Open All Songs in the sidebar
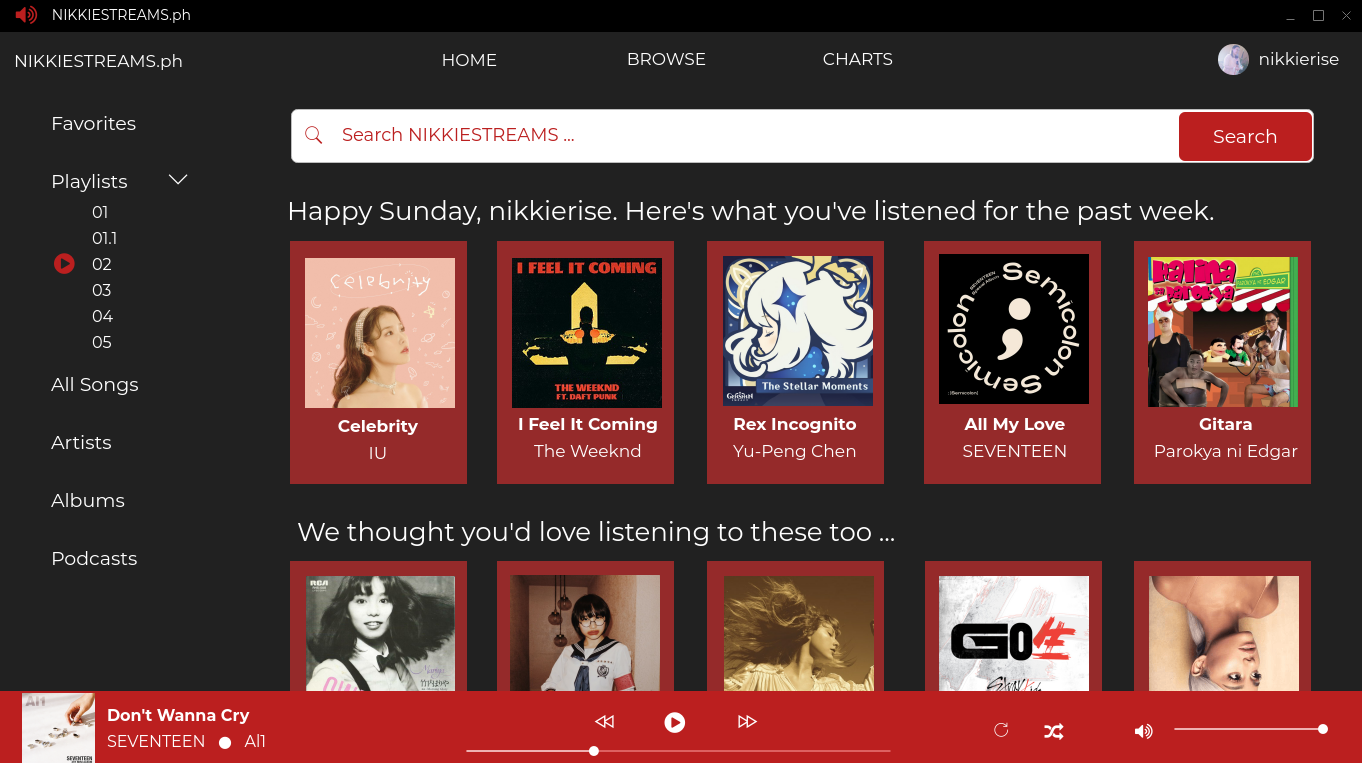This screenshot has height=763, width=1362. click(95, 385)
